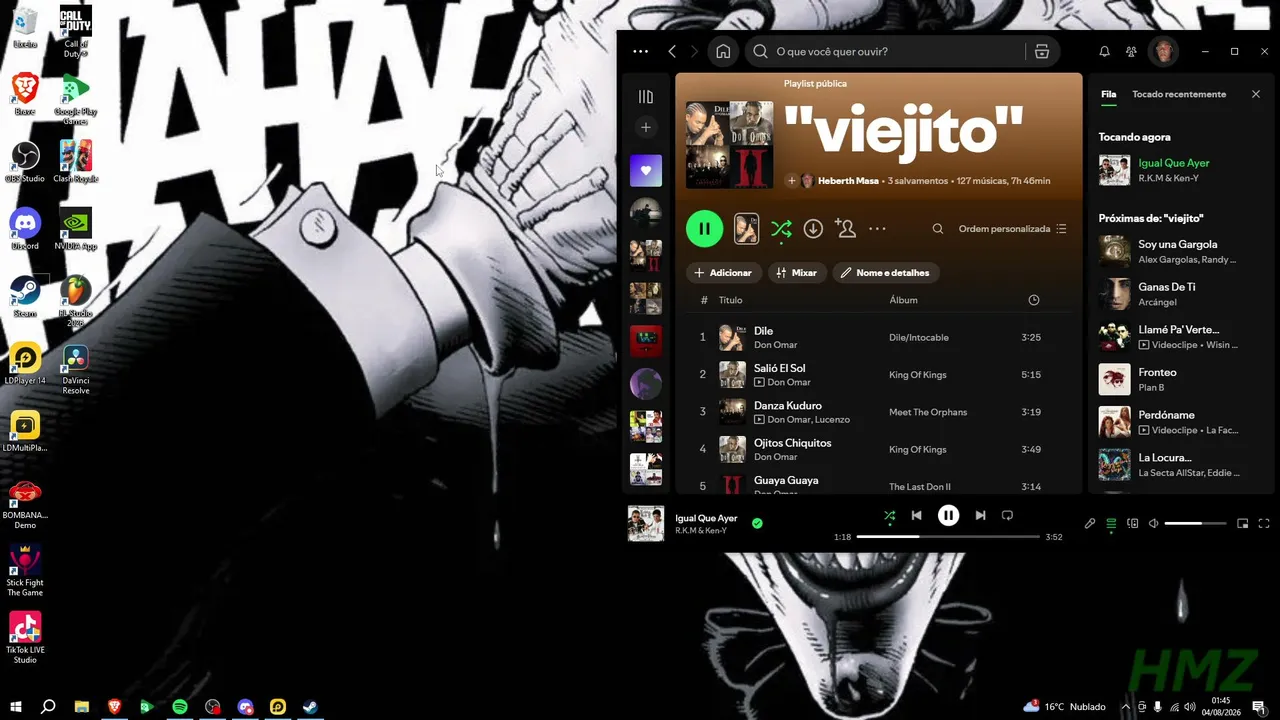Show hidden system tray icons
Viewport: 1280px width, 720px height.
point(1125,707)
